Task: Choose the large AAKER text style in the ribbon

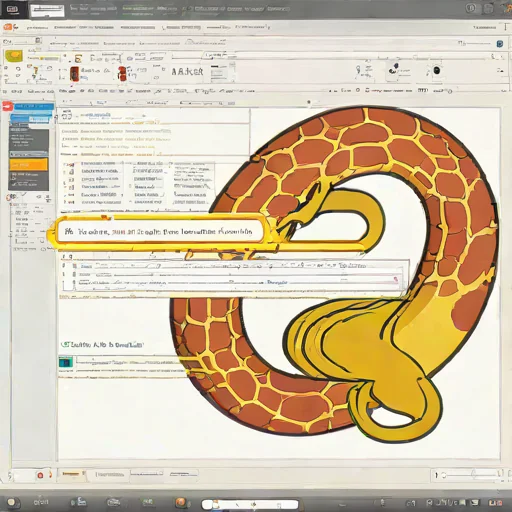Action: click(187, 71)
